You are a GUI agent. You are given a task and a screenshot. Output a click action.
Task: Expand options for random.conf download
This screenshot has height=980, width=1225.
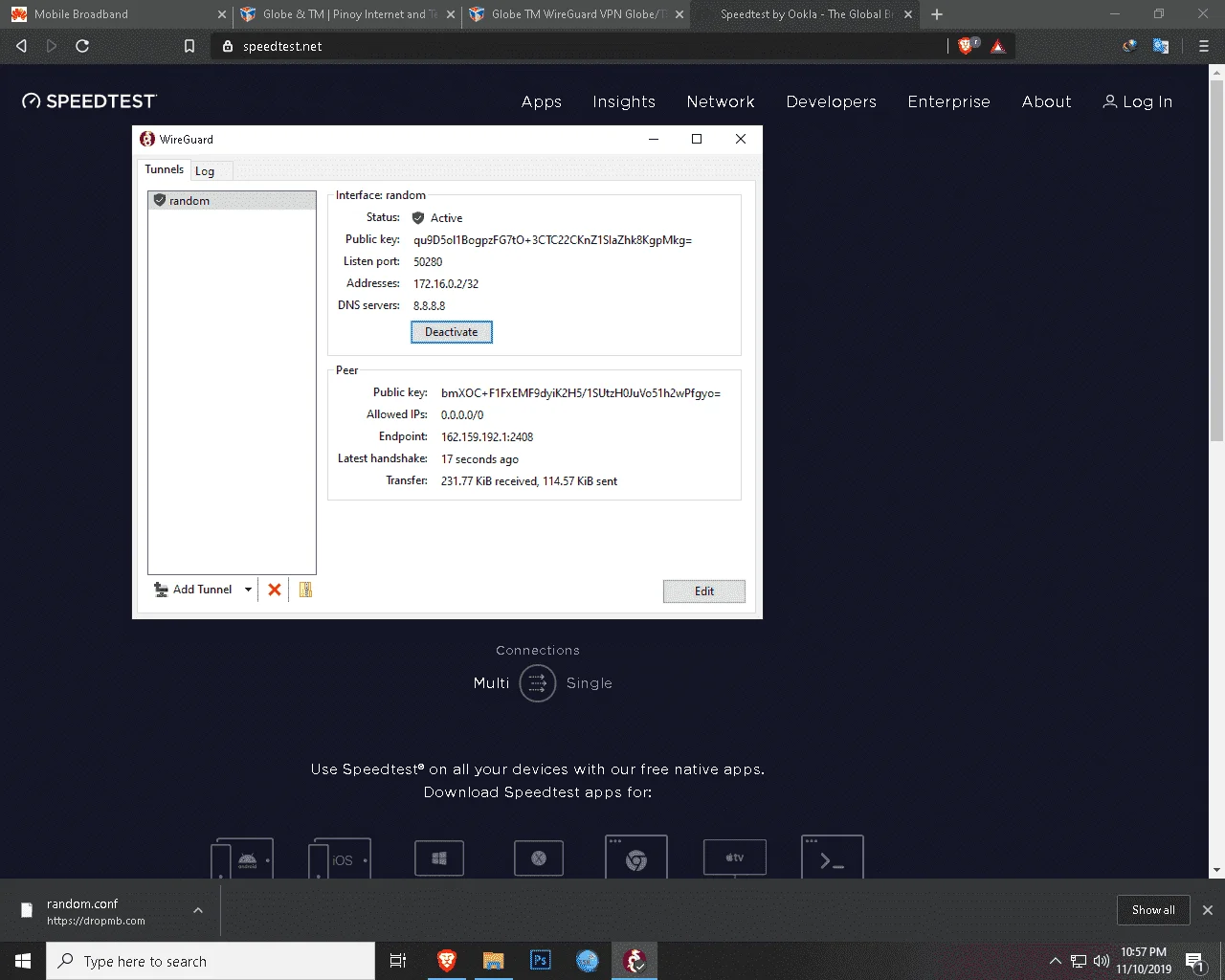[x=198, y=910]
